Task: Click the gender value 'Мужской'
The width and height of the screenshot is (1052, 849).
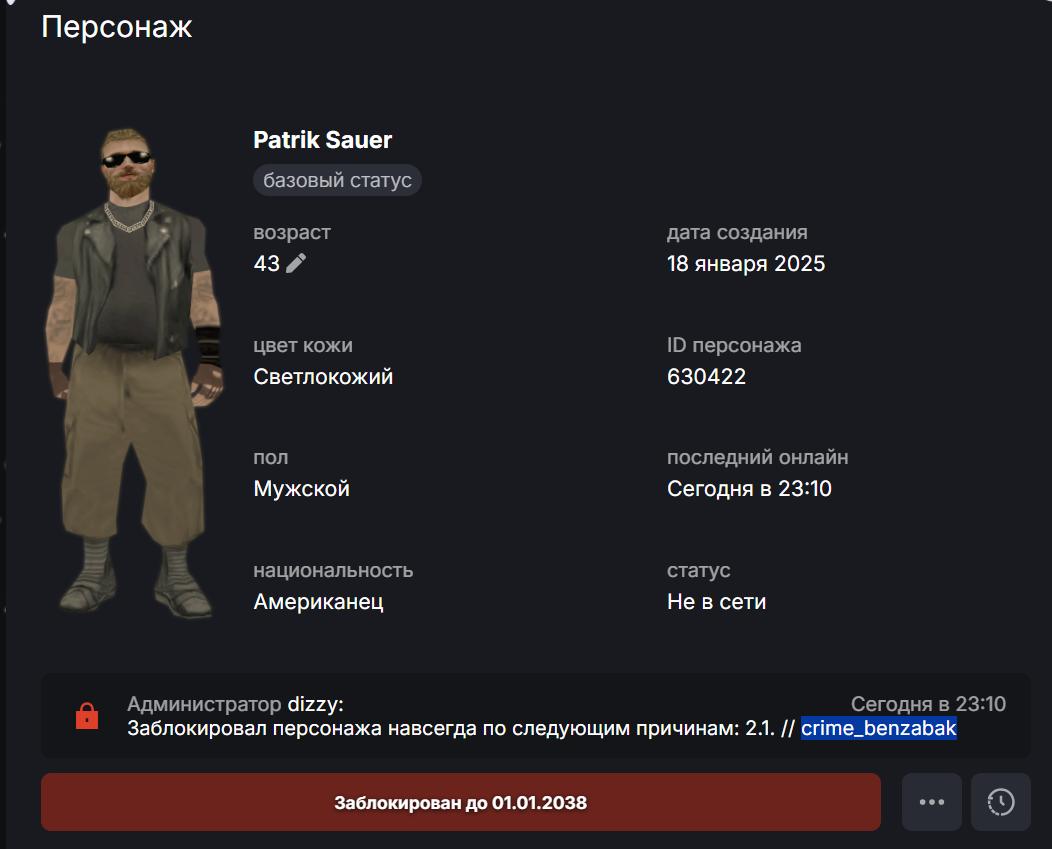Action: coord(301,489)
